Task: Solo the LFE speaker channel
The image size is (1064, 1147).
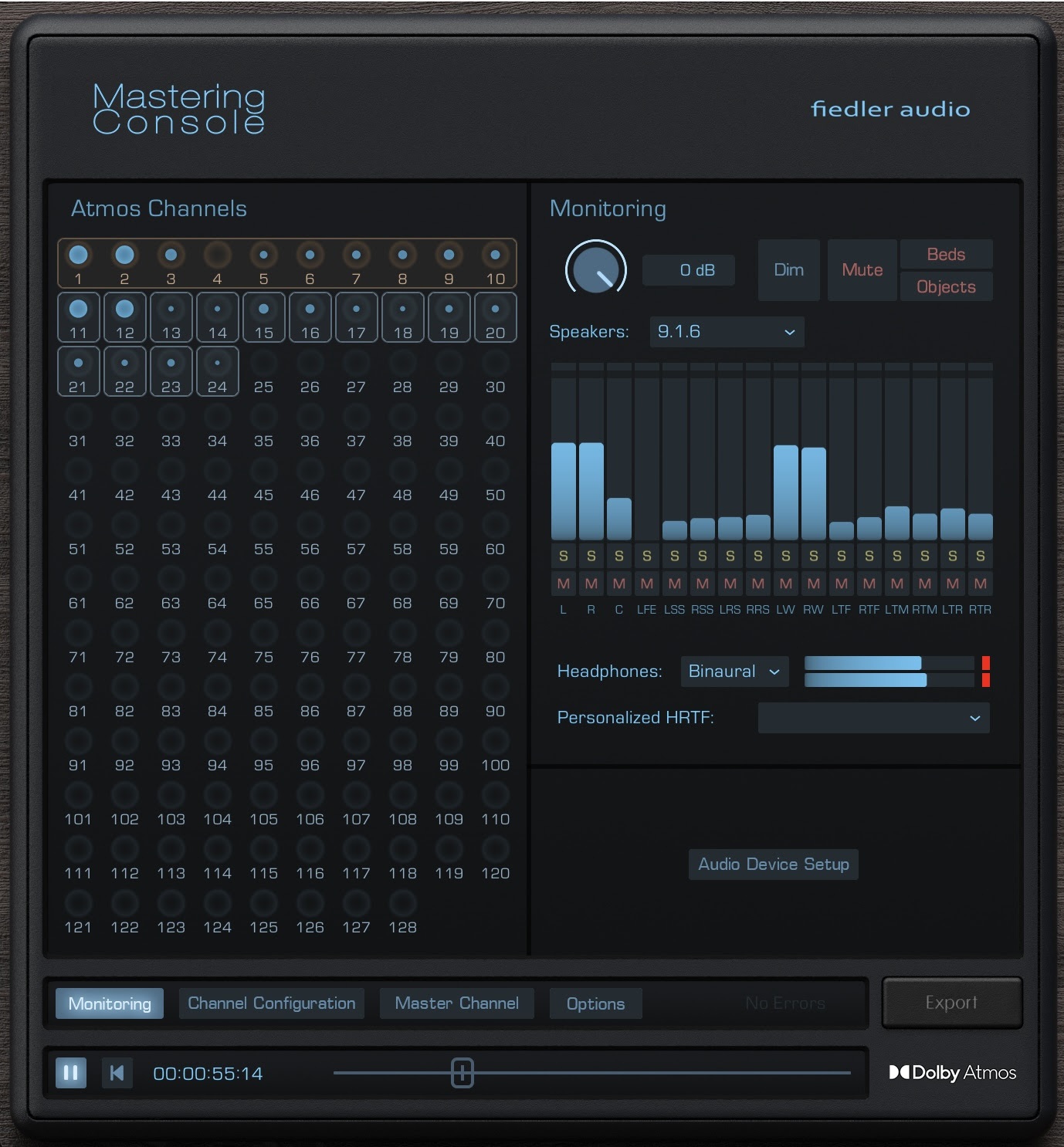Action: point(646,555)
